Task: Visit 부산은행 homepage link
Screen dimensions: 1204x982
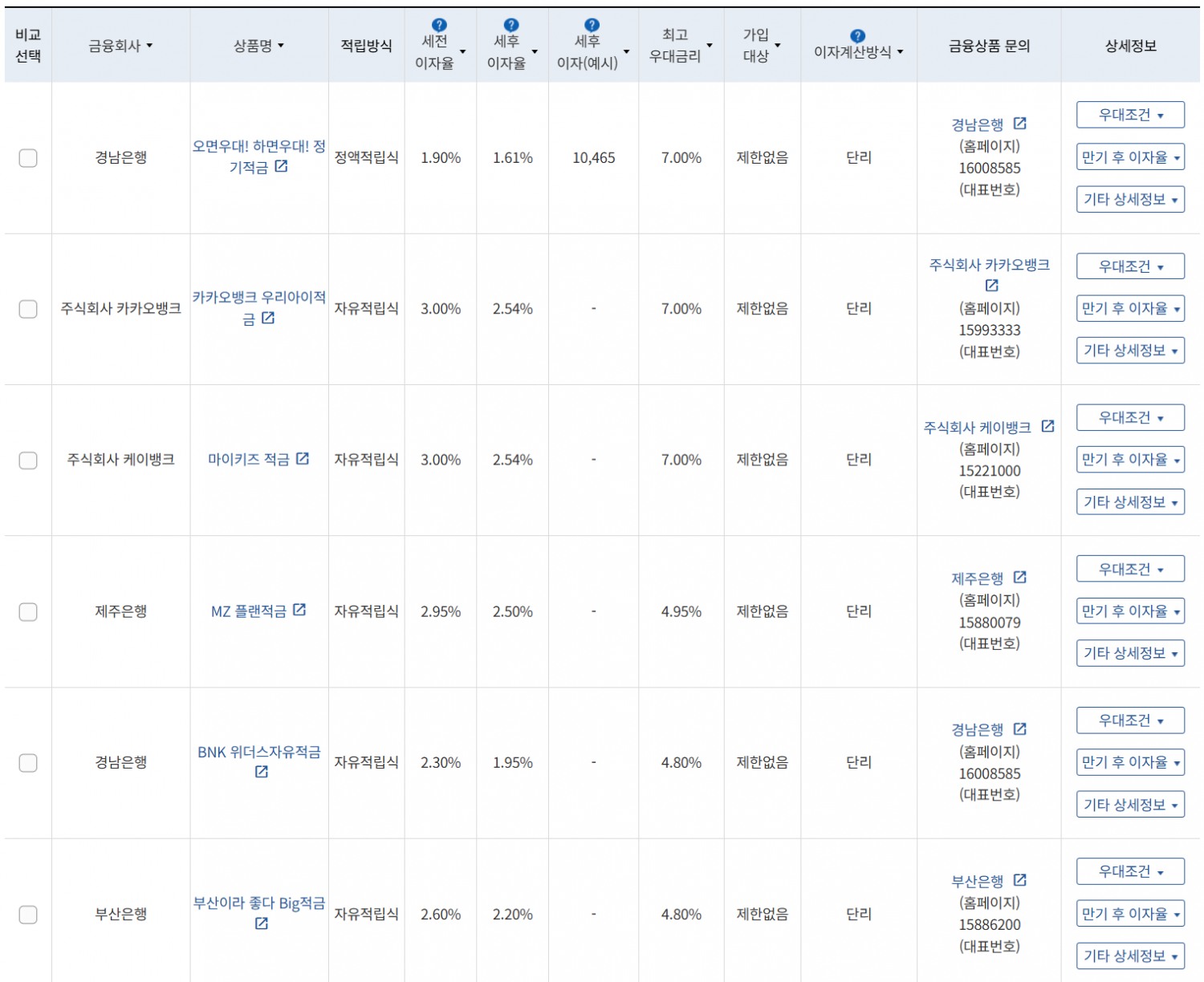Action: click(977, 881)
